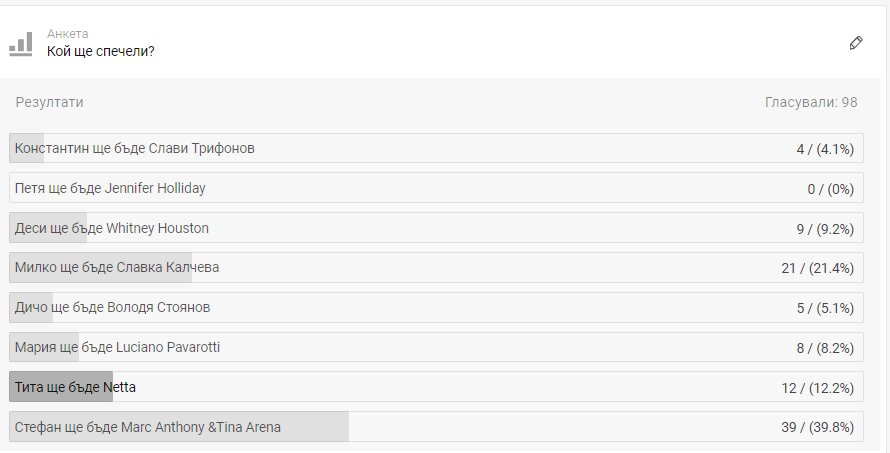Click the pencil edit icon
The image size is (890, 453).
coord(855,43)
